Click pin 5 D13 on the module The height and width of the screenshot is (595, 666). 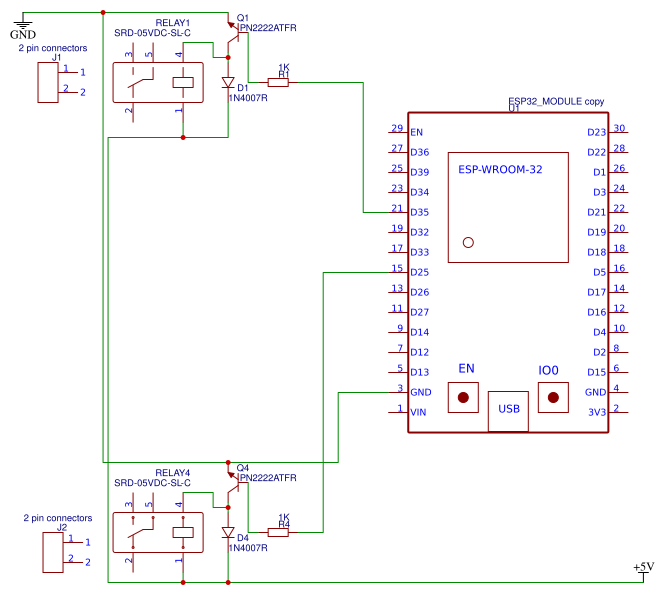coord(398,372)
